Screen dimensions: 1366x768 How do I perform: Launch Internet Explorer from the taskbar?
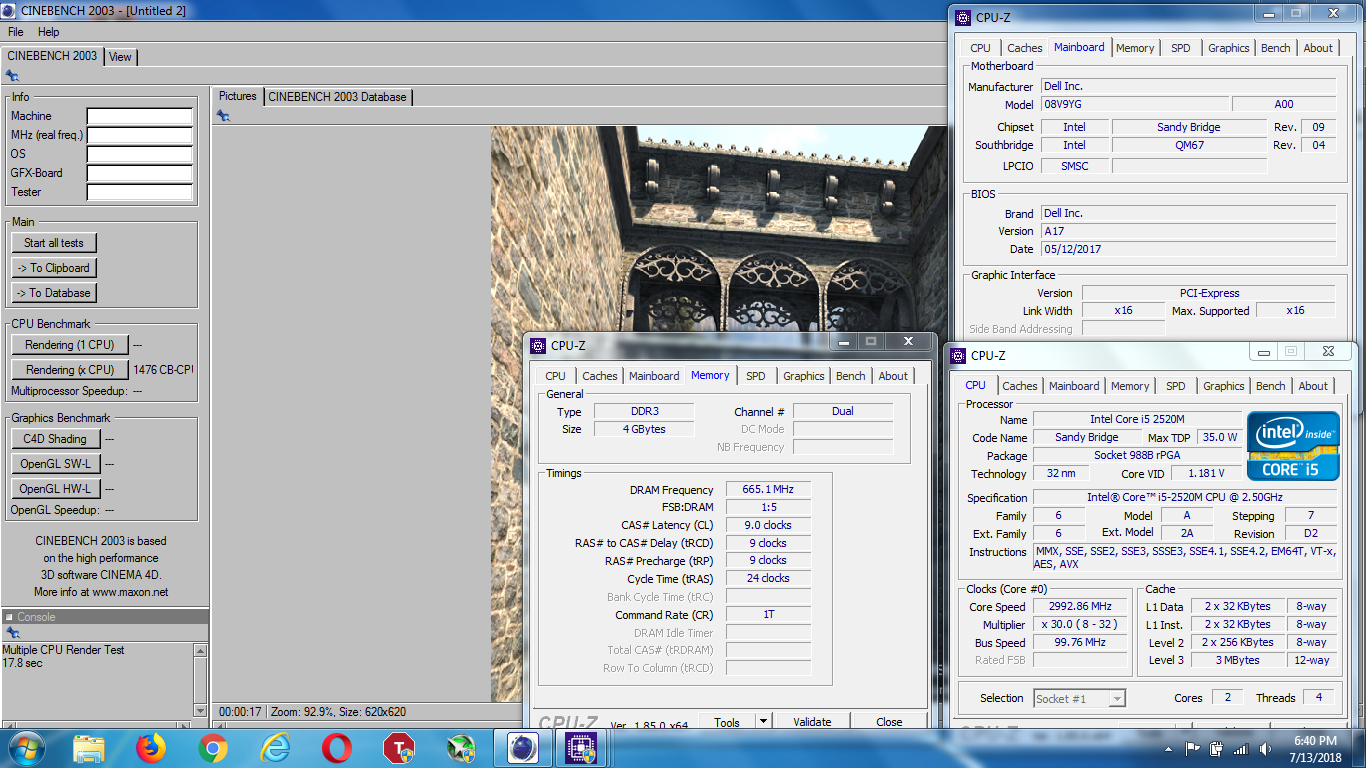(275, 748)
